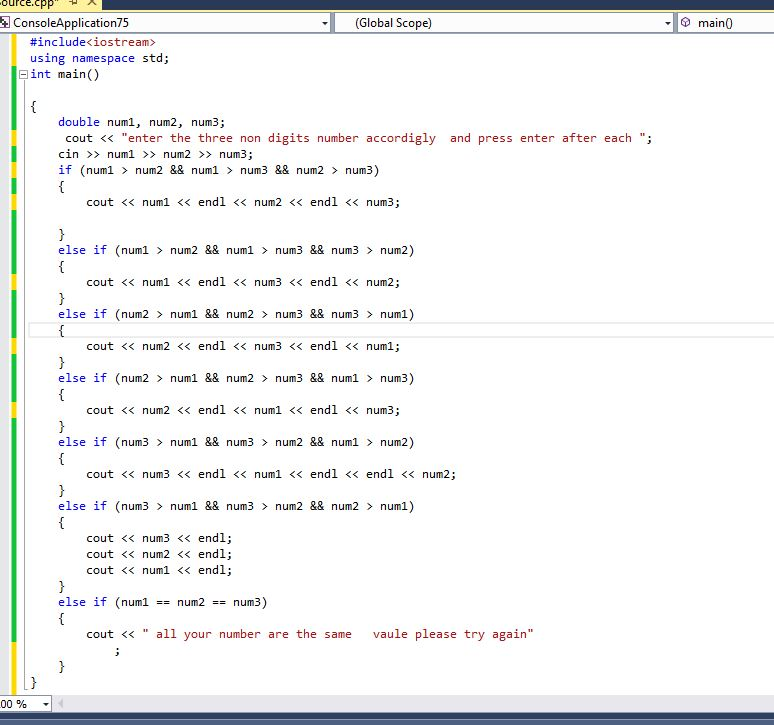
Task: Open the Global Scope dropdown
Action: (667, 23)
